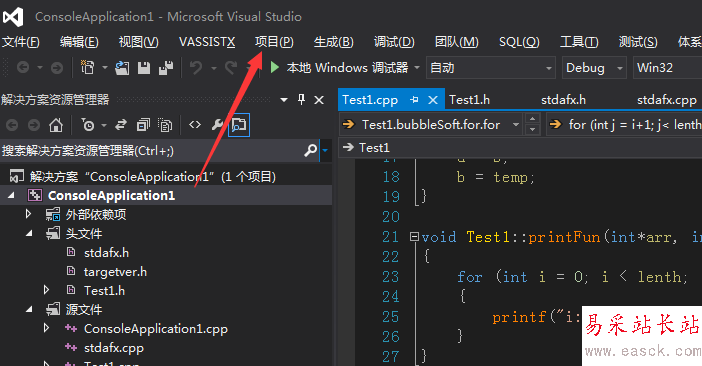The height and width of the screenshot is (366, 702).
Task: Toggle the pin on Test1.cpp tab
Action: (414, 100)
